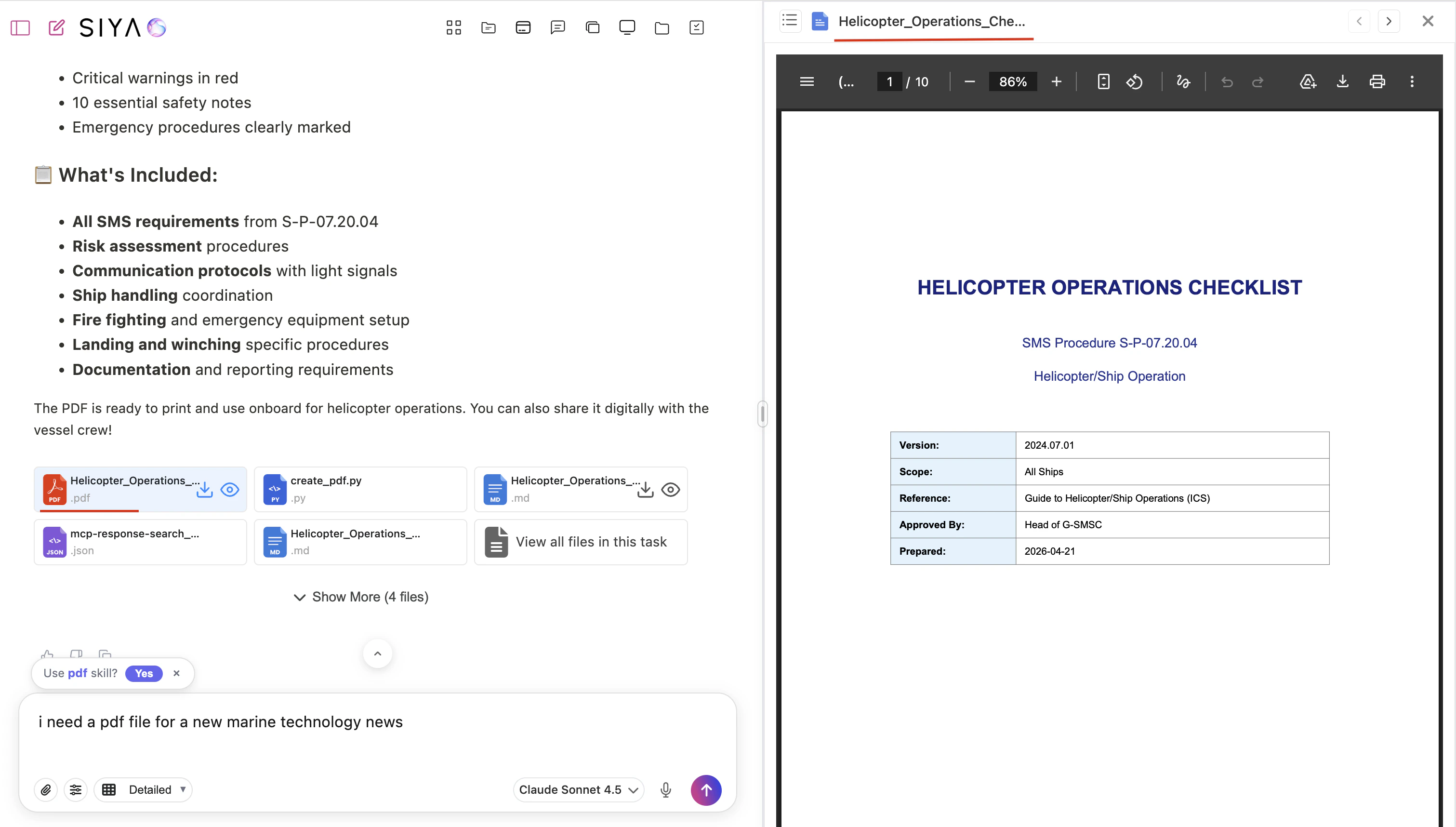Open the Detailed response style dropdown

tap(144, 789)
